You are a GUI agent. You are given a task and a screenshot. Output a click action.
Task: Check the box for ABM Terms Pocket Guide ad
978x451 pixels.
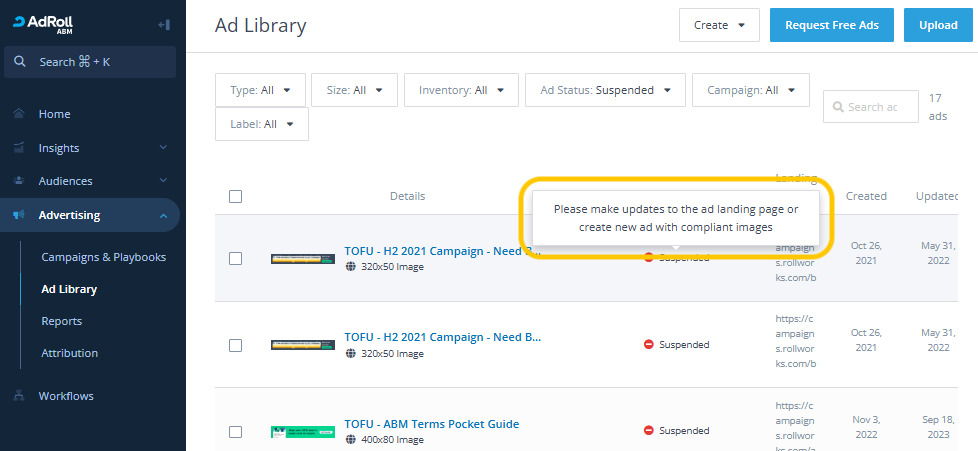click(235, 432)
